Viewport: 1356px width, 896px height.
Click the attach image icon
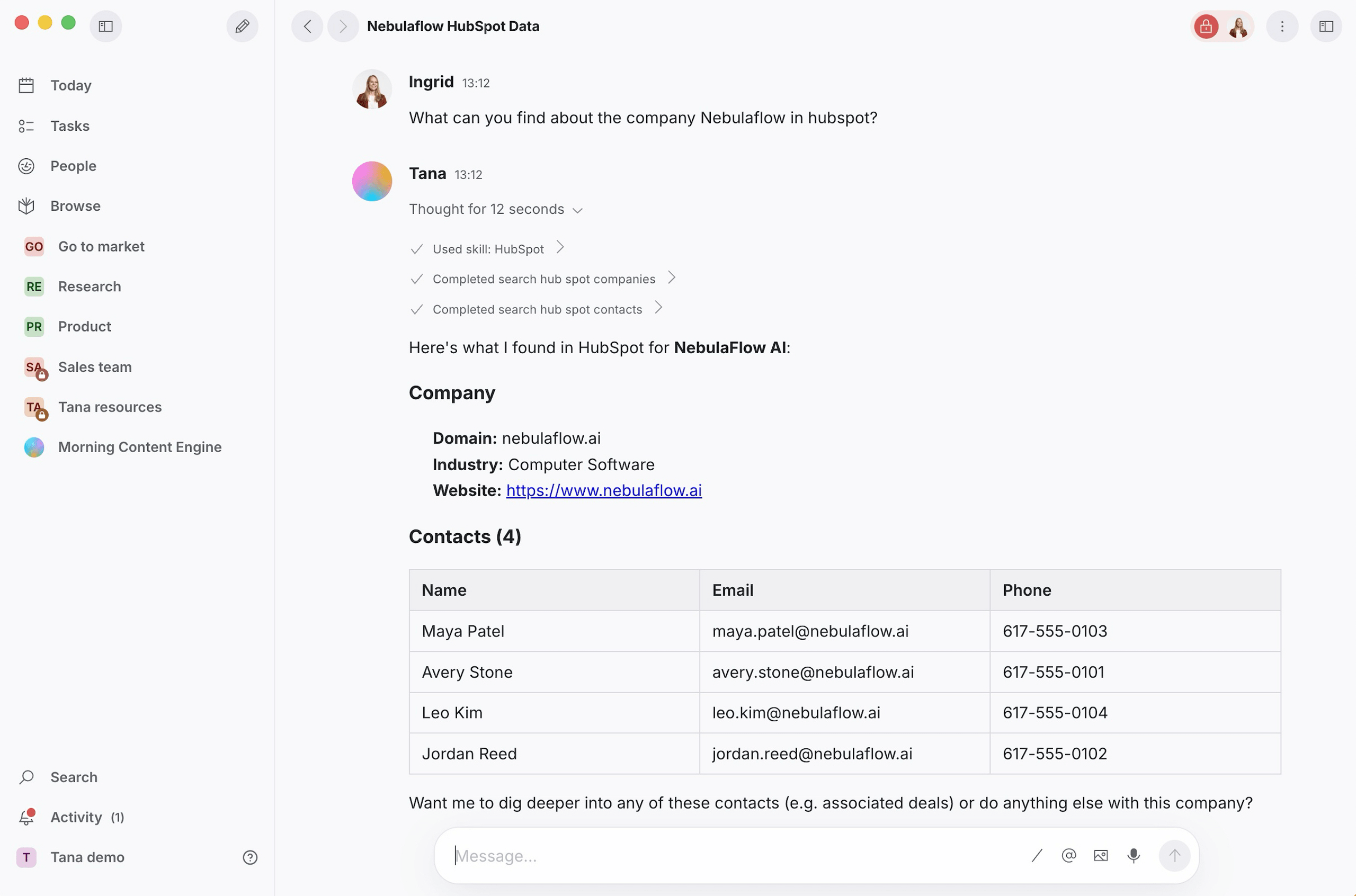click(x=1101, y=855)
